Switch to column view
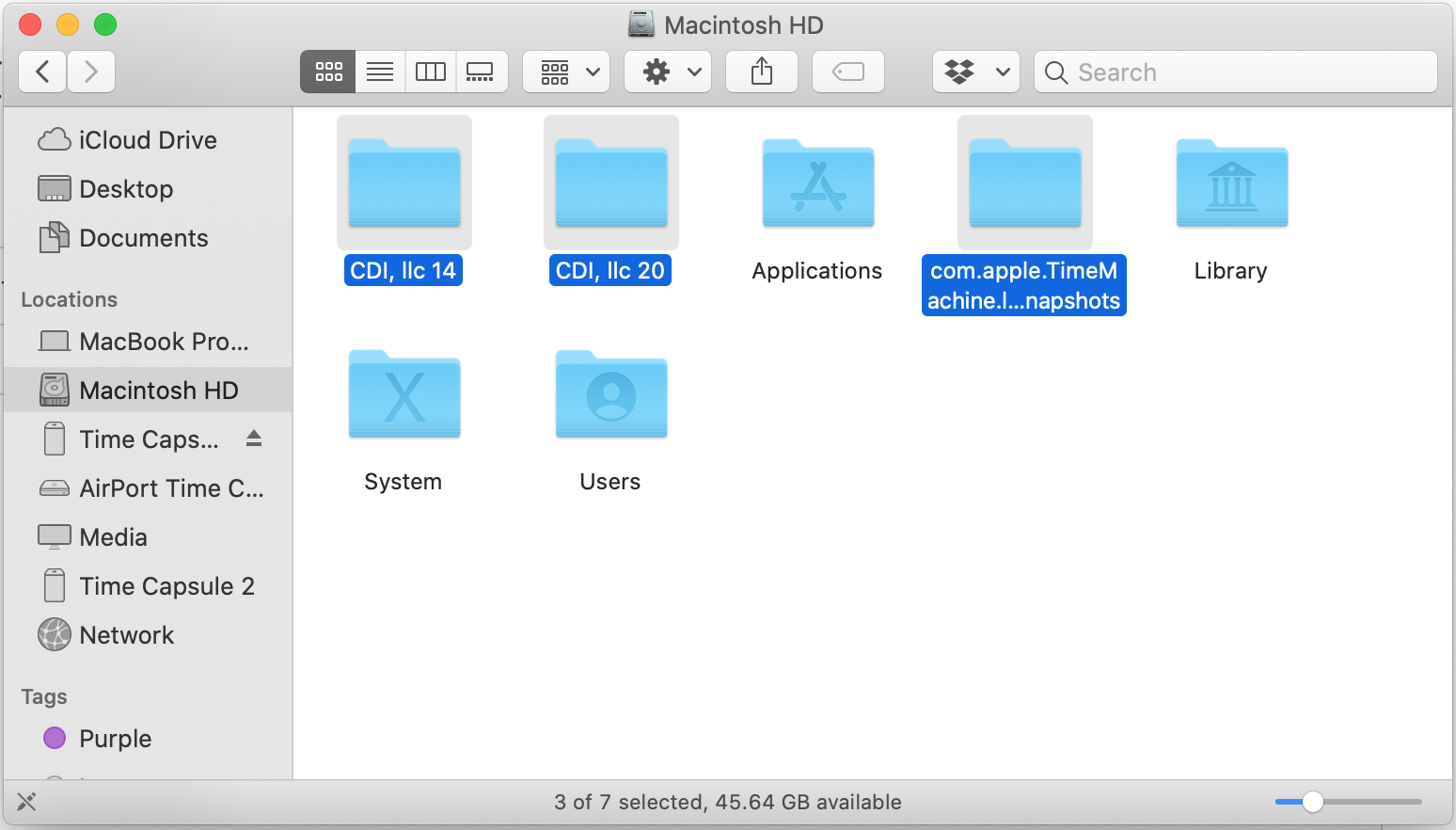The height and width of the screenshot is (830, 1456). (x=431, y=72)
